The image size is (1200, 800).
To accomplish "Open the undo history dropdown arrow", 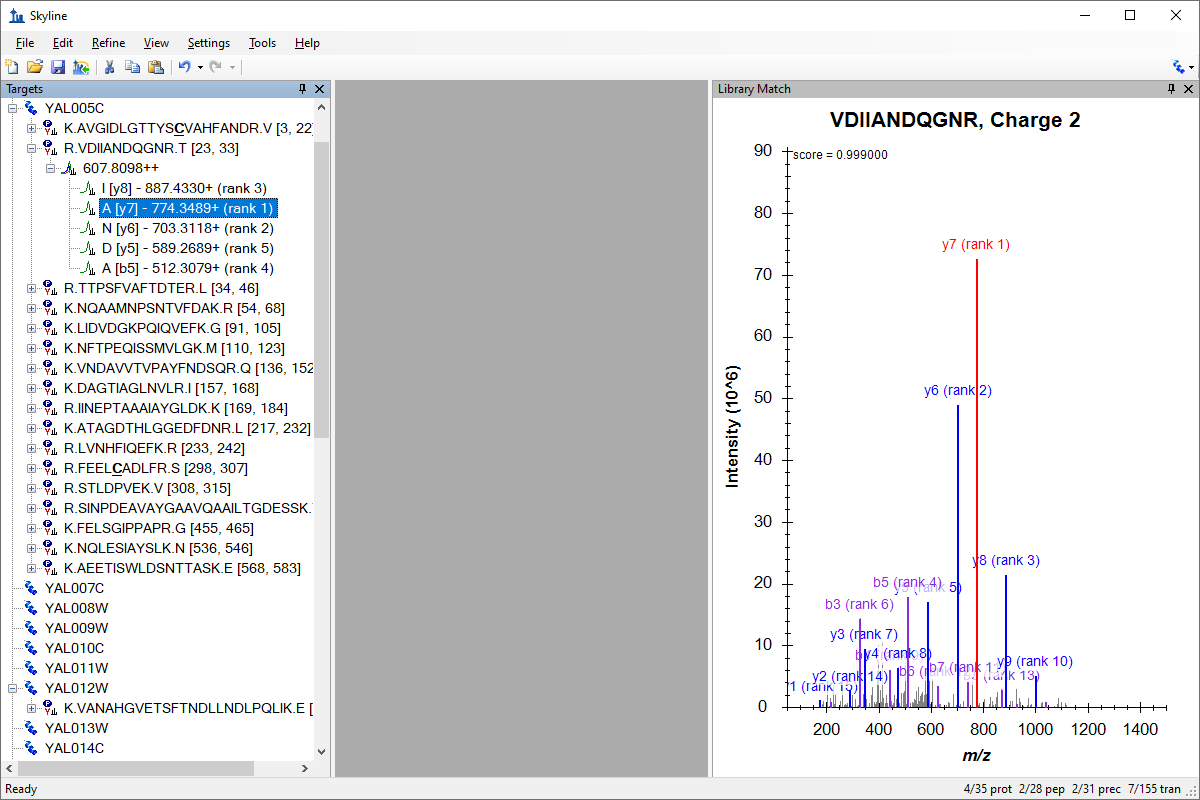I will point(200,67).
